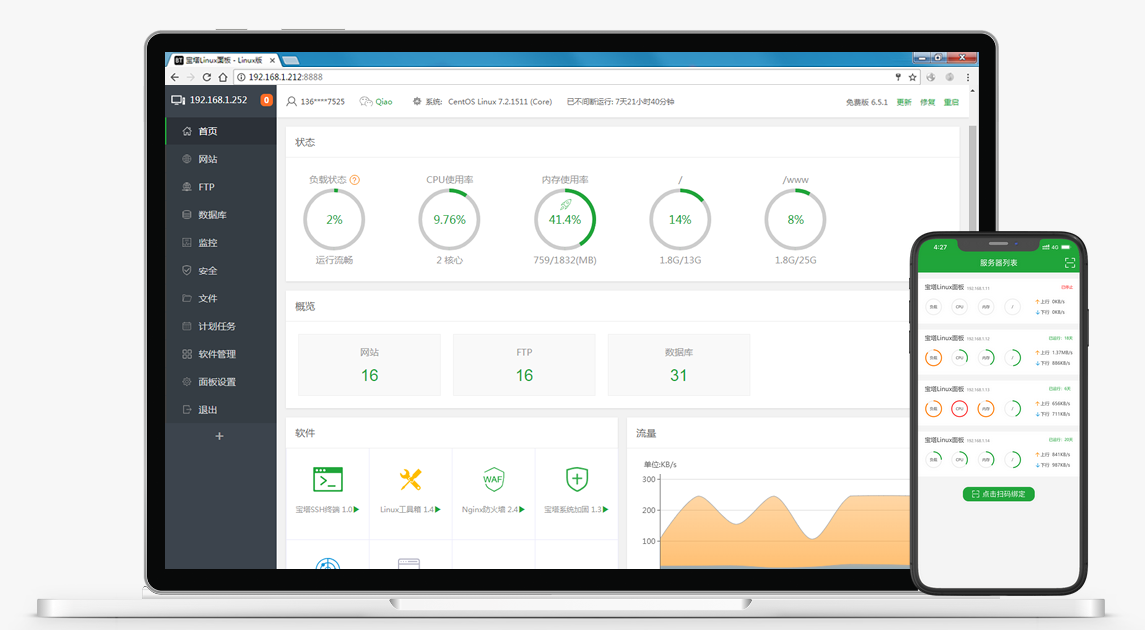Click the rocket icon in memory gauge
Image resolution: width=1145 pixels, height=630 pixels.
coord(565,204)
